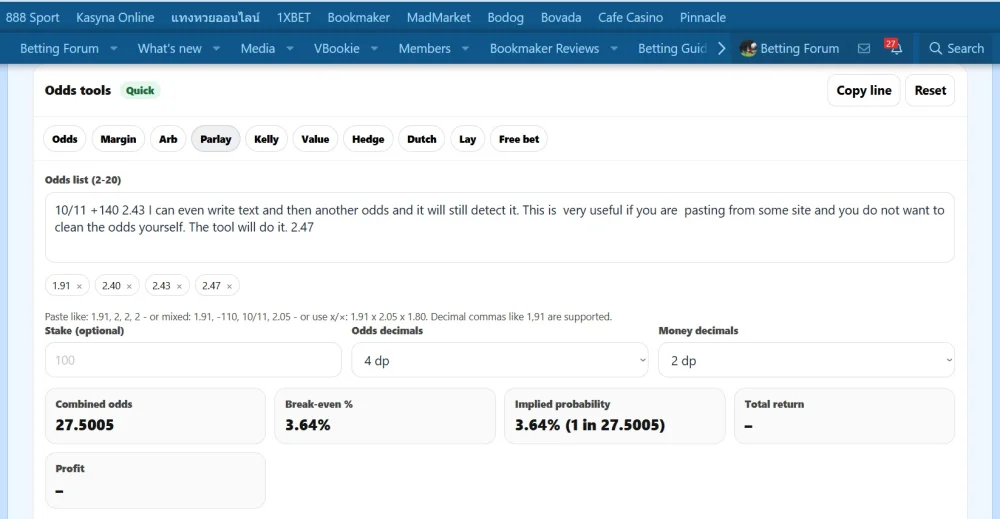The height and width of the screenshot is (519, 1000).
Task: Open the 888 Sport link
Action: pos(33,18)
